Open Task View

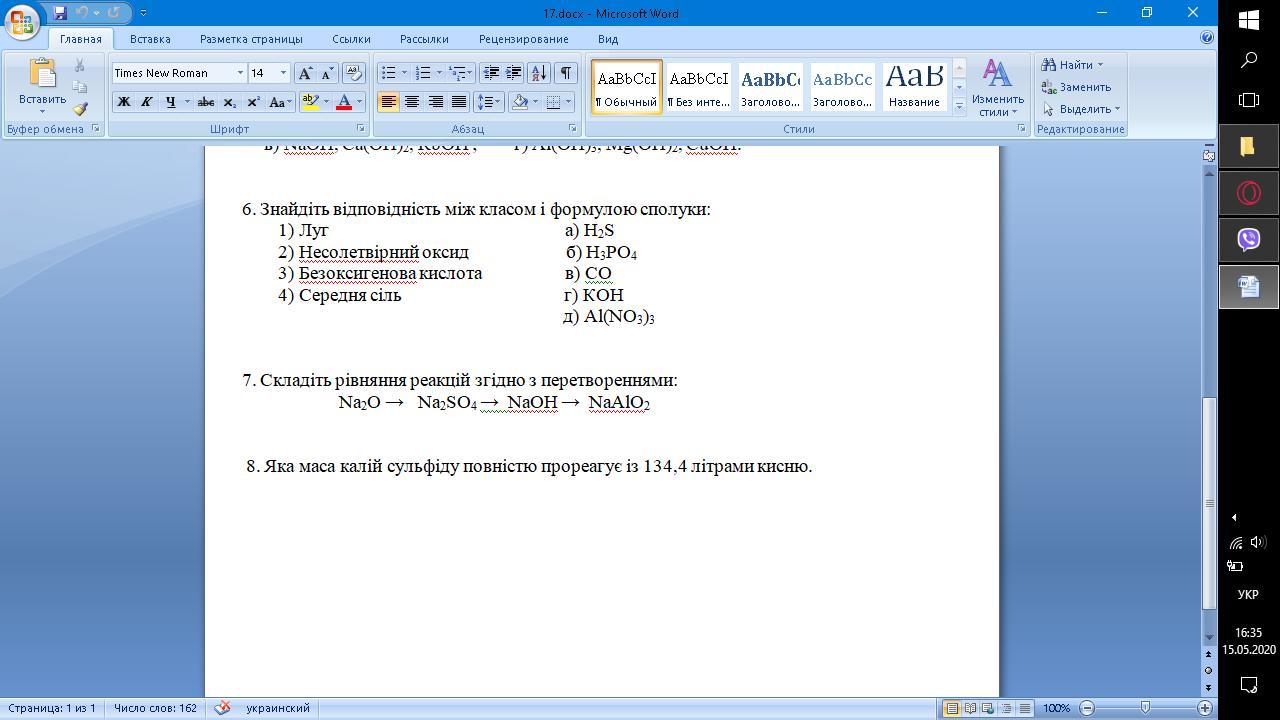pyautogui.click(x=1249, y=100)
